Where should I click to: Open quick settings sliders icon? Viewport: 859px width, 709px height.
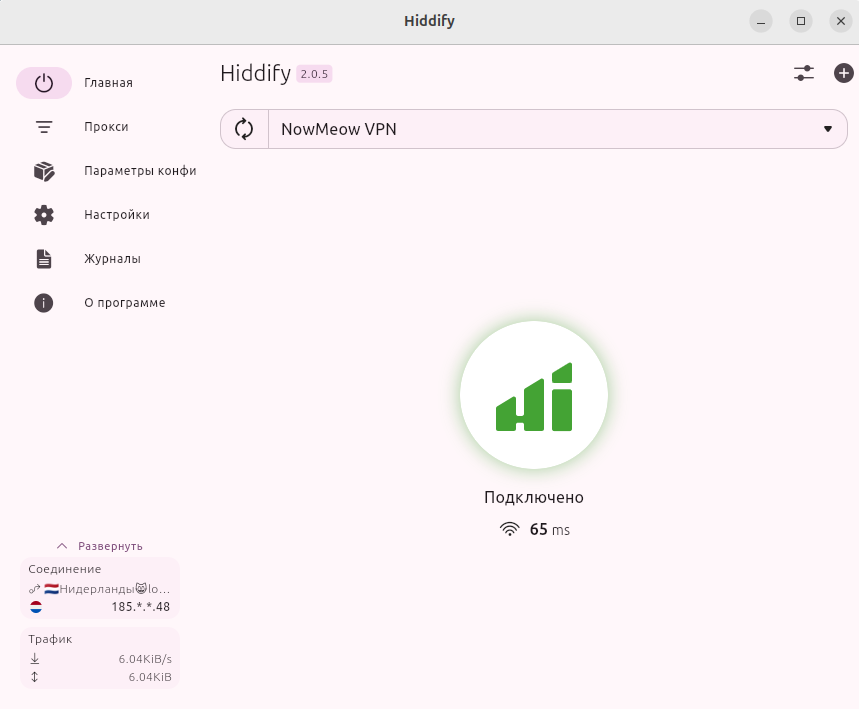click(x=804, y=73)
